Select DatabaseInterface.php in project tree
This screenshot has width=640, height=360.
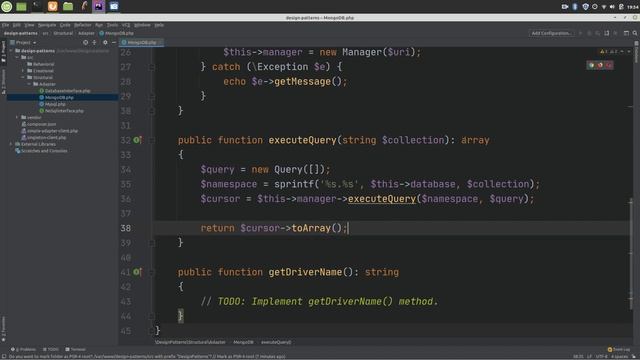click(67, 91)
